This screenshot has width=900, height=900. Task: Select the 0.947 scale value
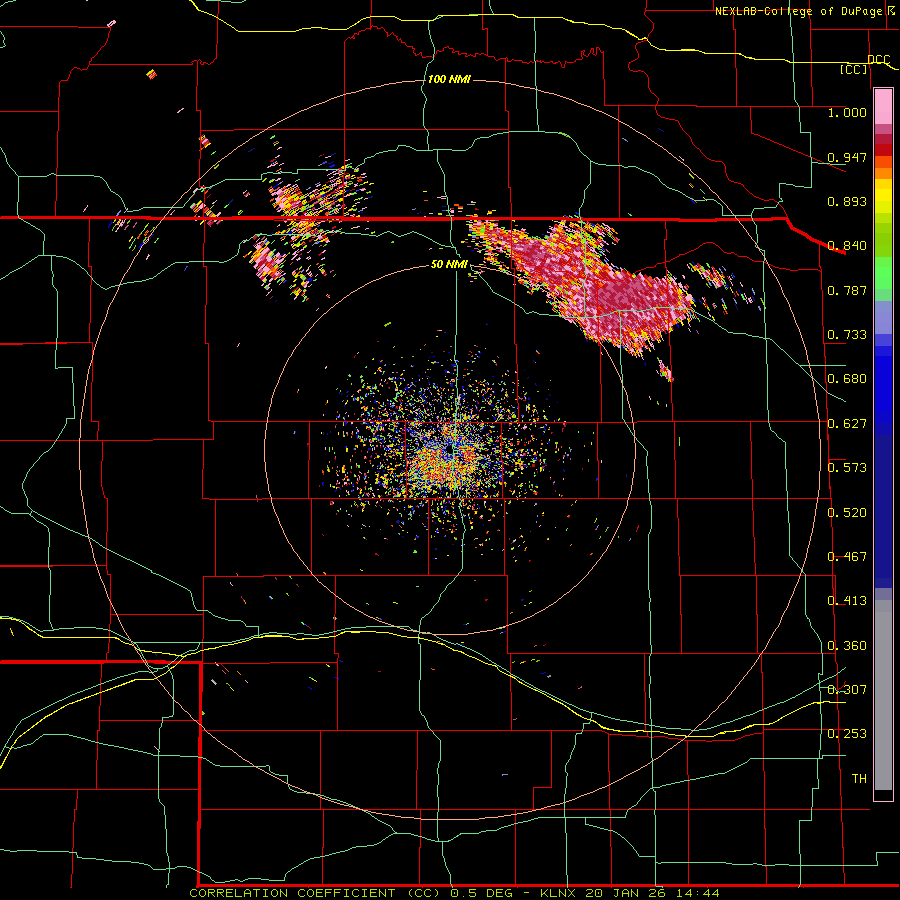pos(847,157)
